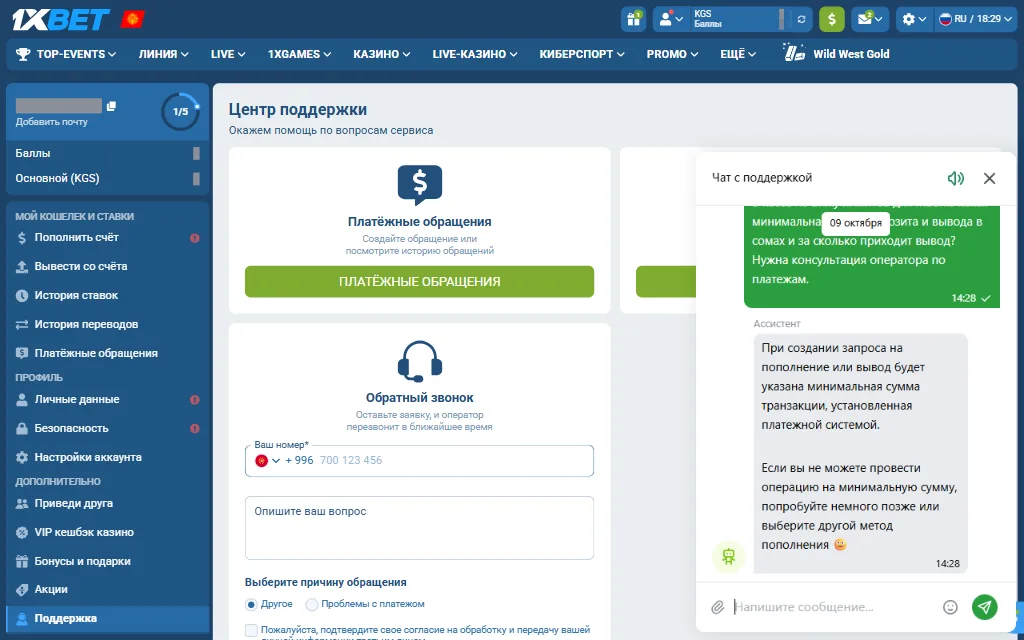Check the data processing consent checkbox
The width and height of the screenshot is (1024, 640).
pyautogui.click(x=251, y=630)
